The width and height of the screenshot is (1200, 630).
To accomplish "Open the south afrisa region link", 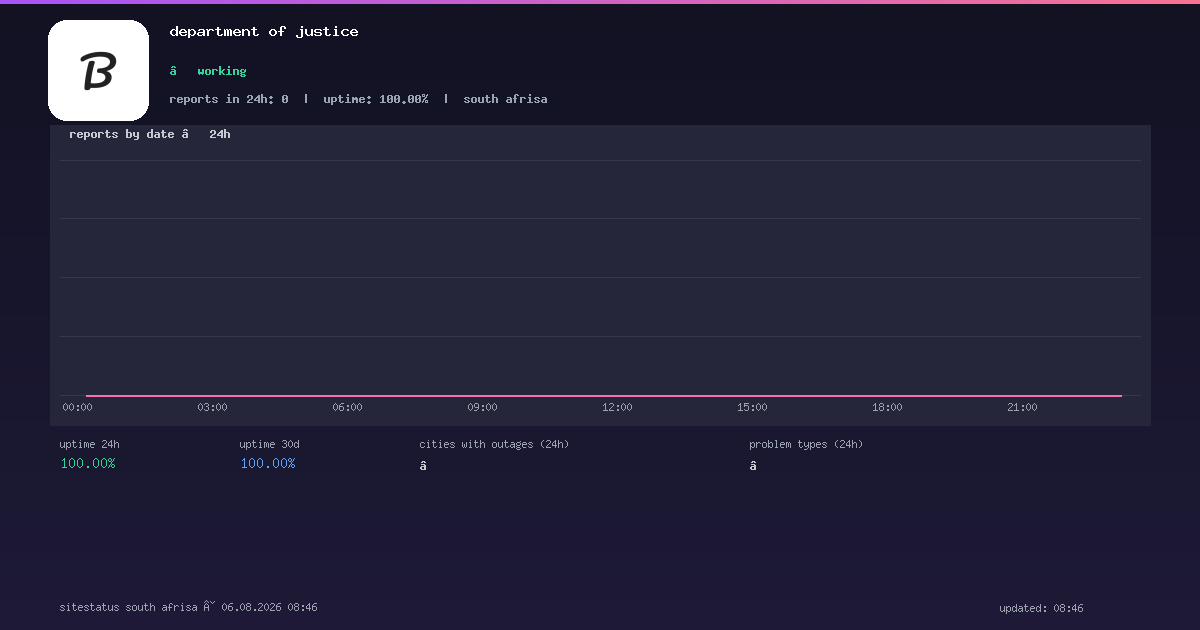I will (x=505, y=99).
